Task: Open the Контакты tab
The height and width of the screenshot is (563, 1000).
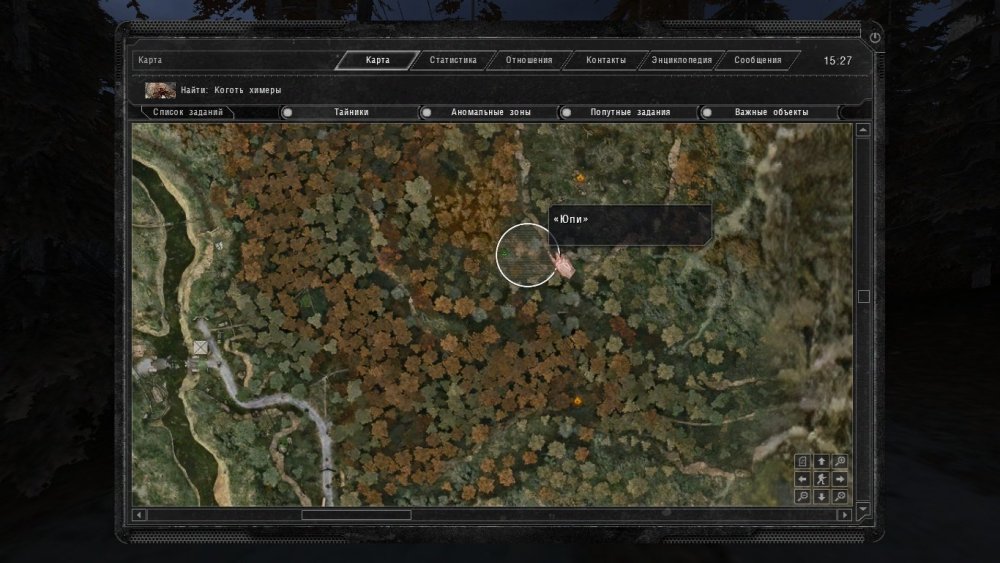Action: click(x=605, y=60)
